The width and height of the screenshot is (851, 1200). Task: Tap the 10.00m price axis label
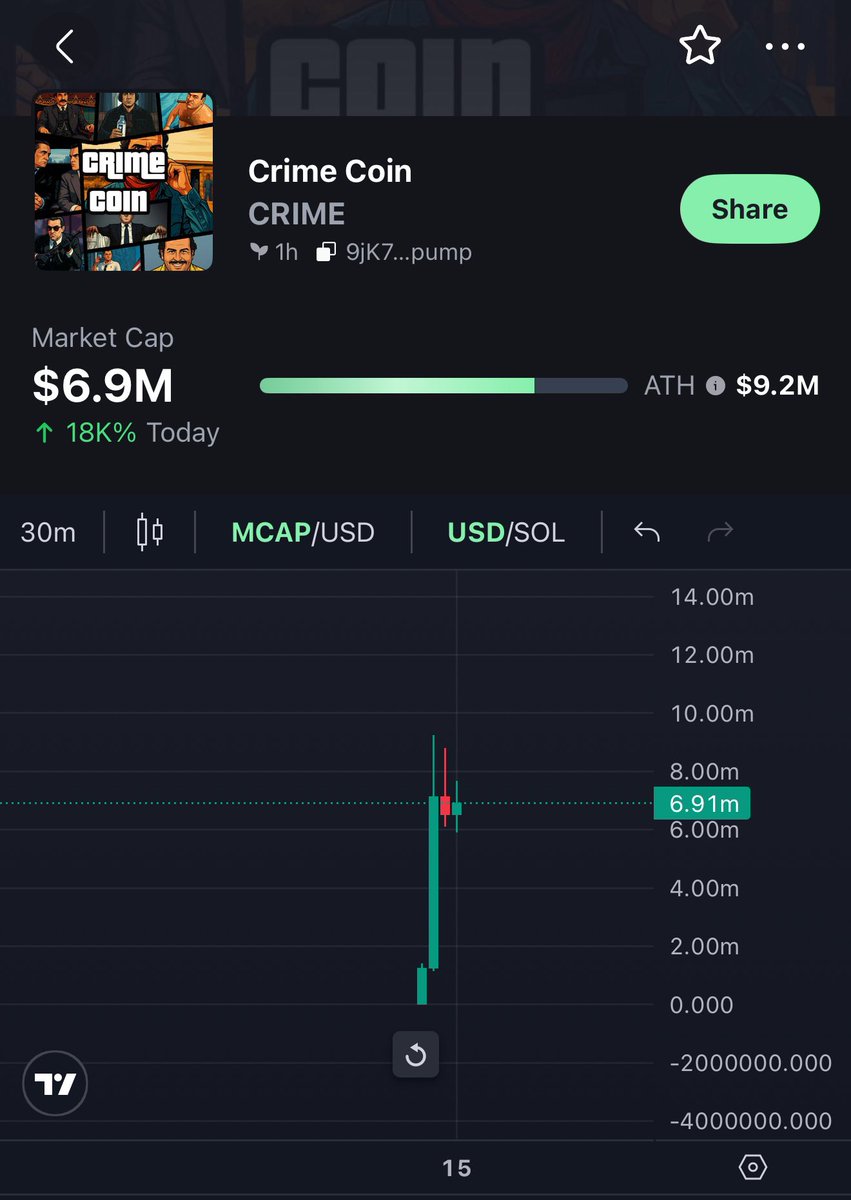point(711,714)
